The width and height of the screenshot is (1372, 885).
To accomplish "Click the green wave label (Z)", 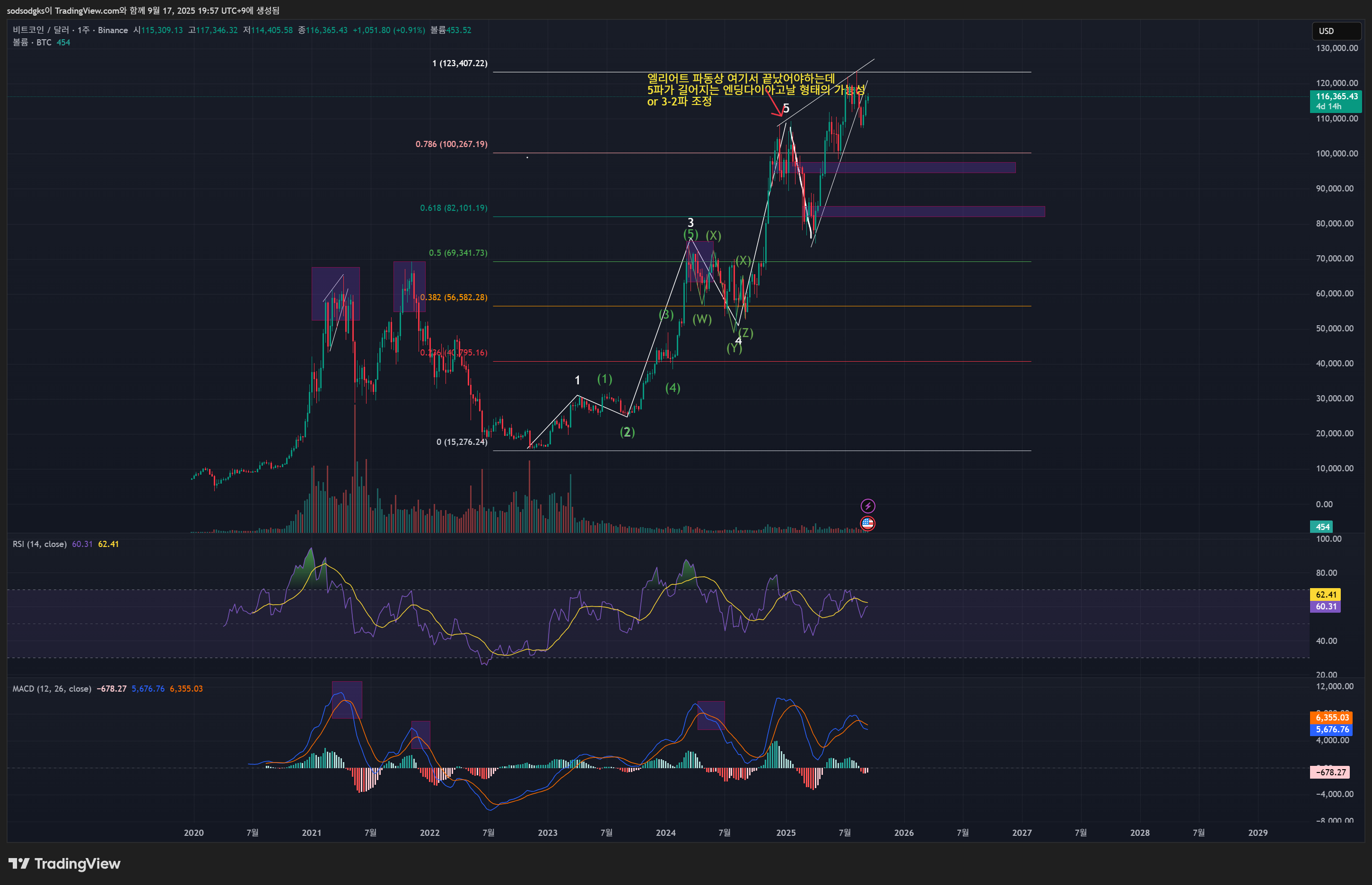I will click(745, 333).
